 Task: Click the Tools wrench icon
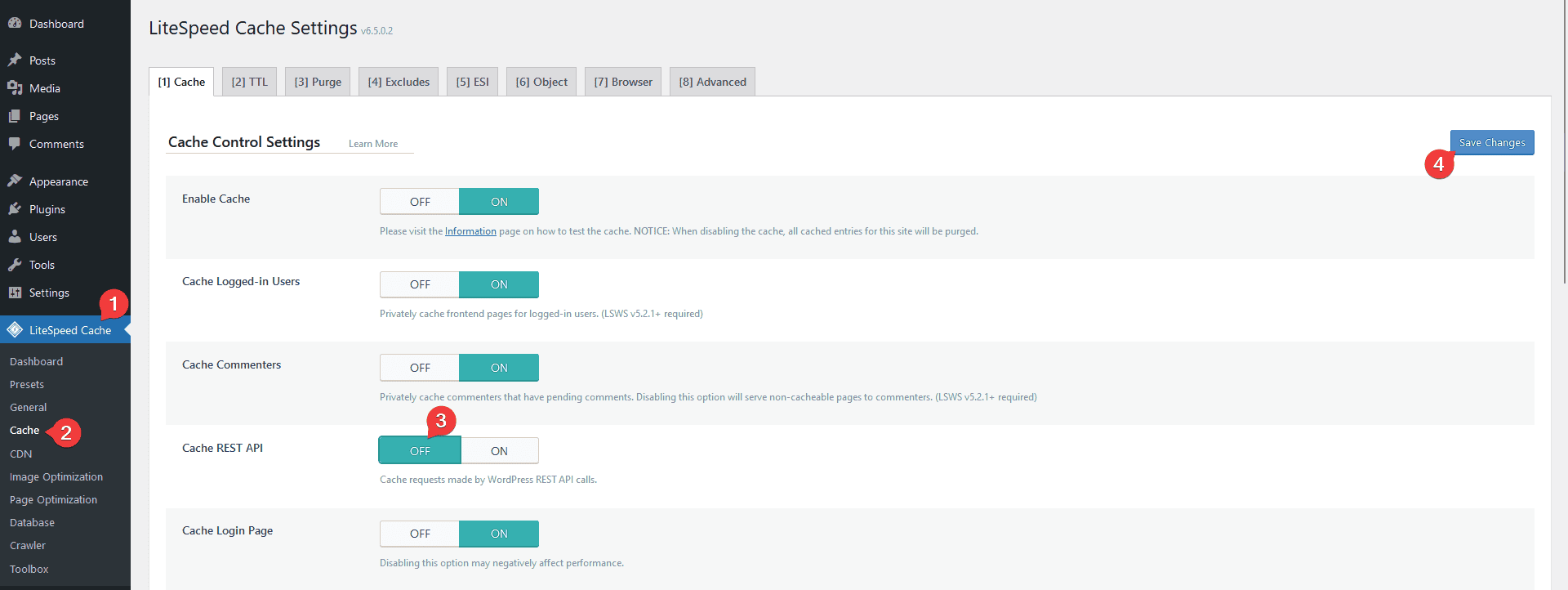click(15, 265)
